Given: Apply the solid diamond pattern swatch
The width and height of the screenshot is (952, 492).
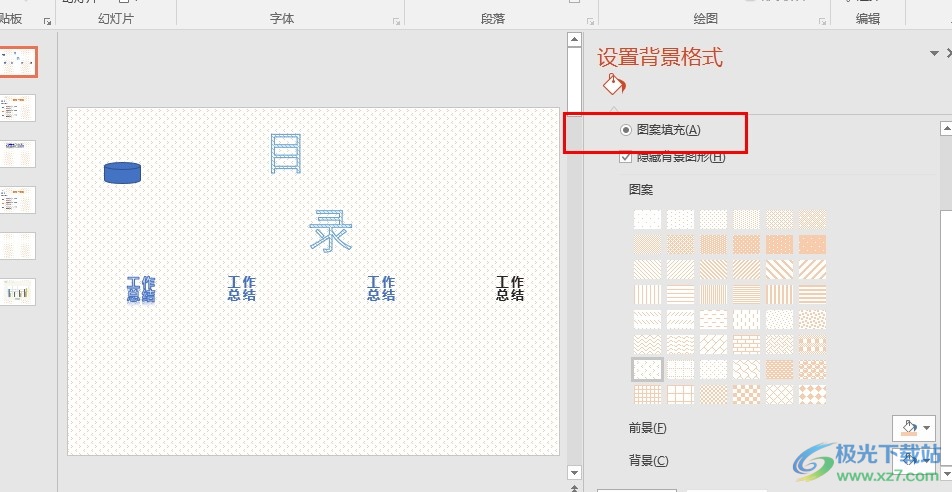Looking at the screenshot, I should point(812,394).
